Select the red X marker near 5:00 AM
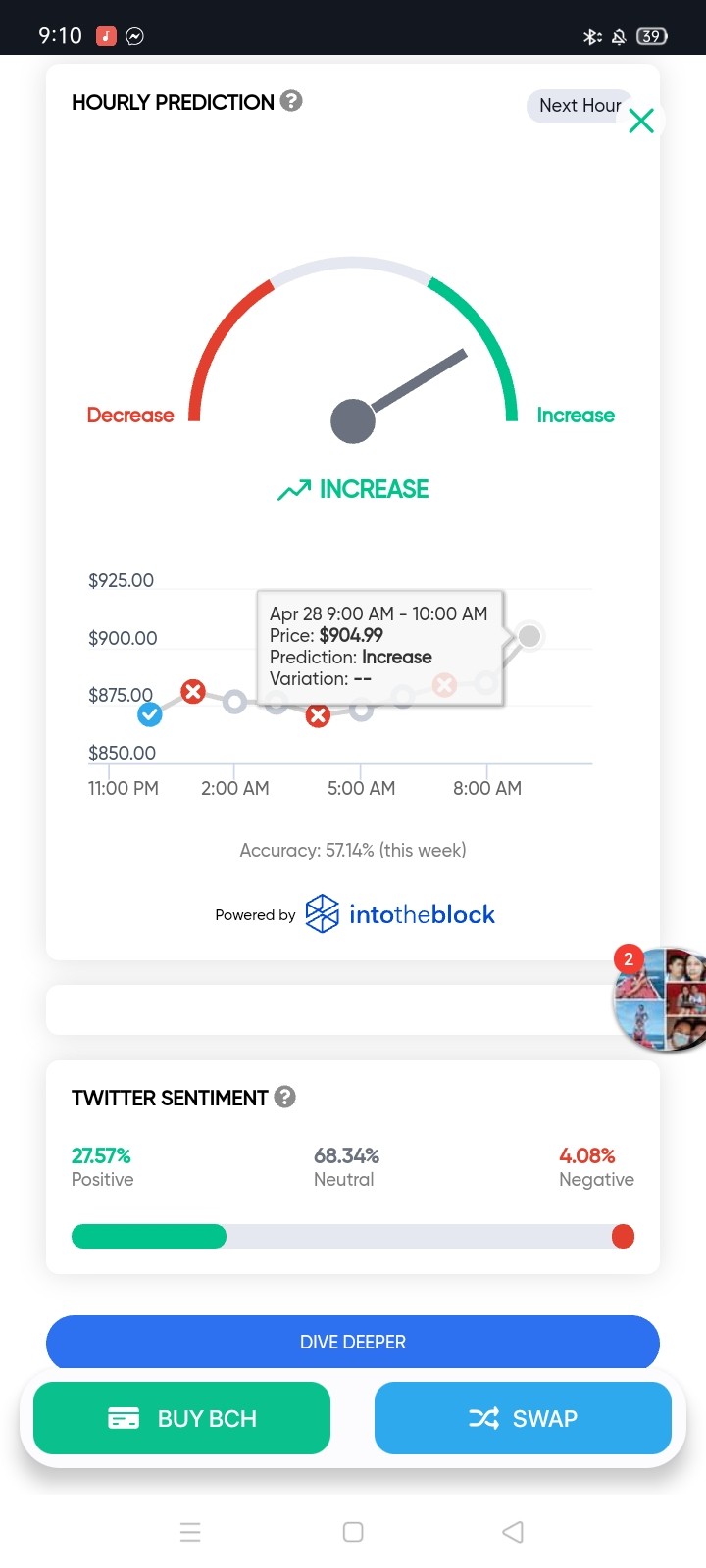This screenshot has width=706, height=1568. [318, 715]
